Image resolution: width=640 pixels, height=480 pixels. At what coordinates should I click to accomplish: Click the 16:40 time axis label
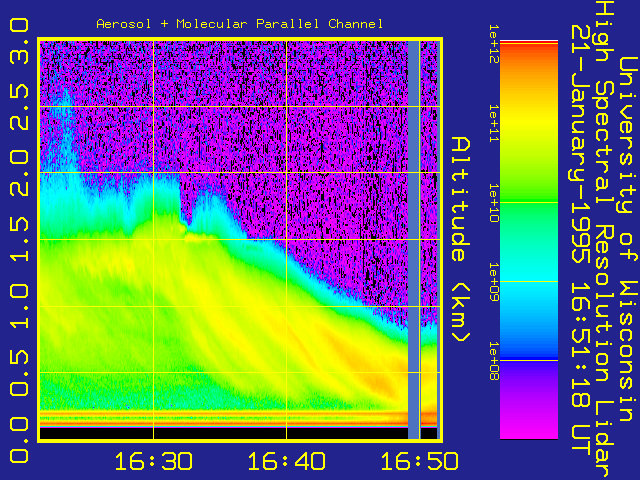(x=287, y=461)
